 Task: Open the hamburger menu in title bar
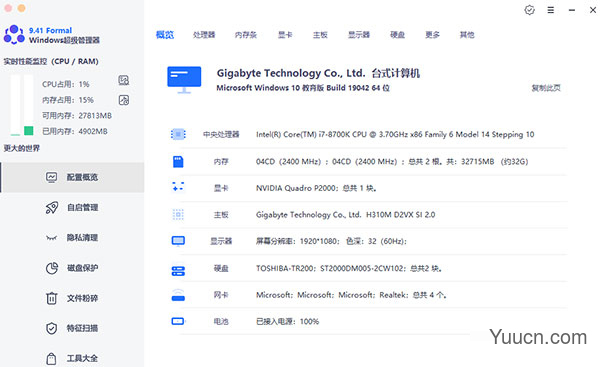coord(551,10)
